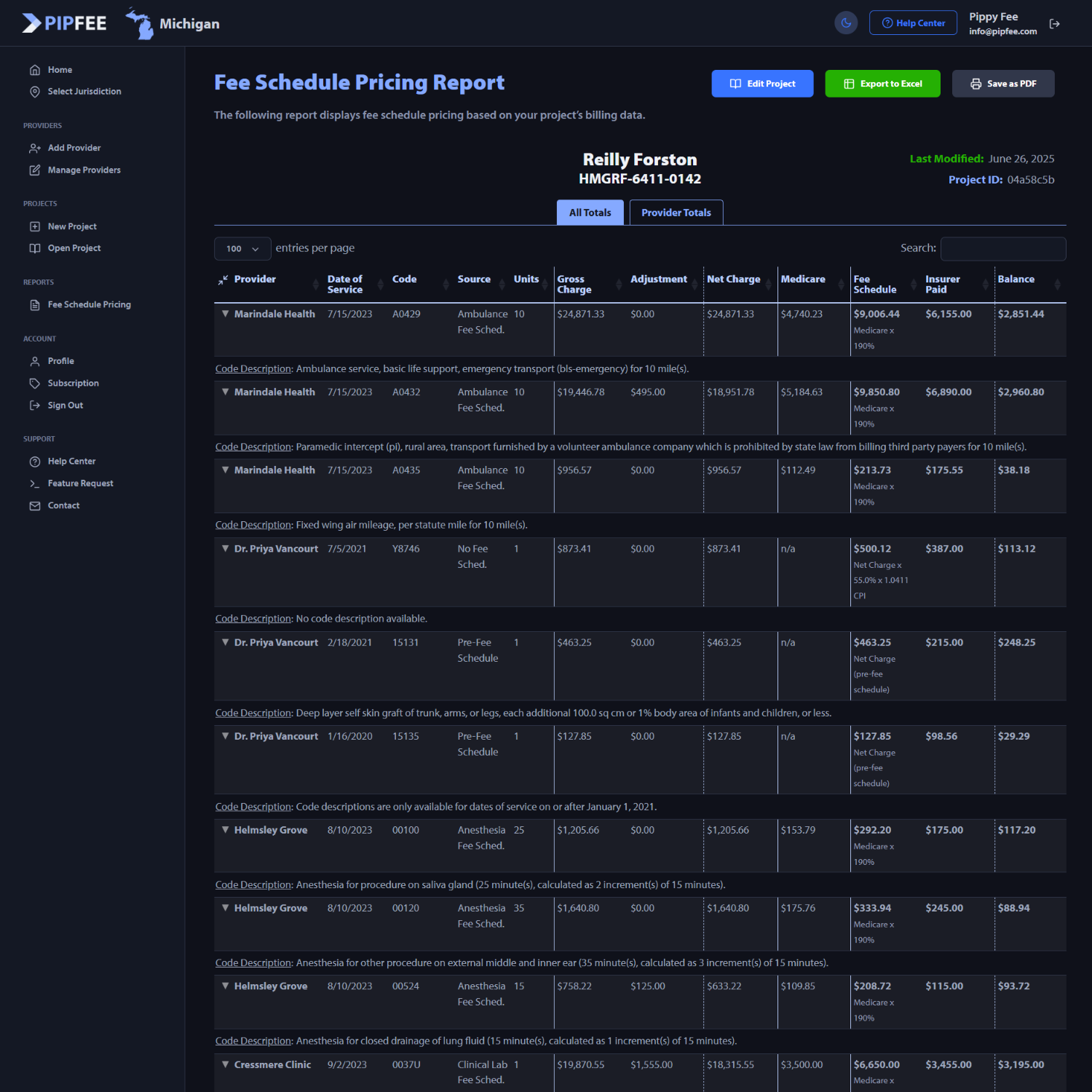
Task: Click collapse-all arrows icon in Provider header
Action: coord(223,280)
